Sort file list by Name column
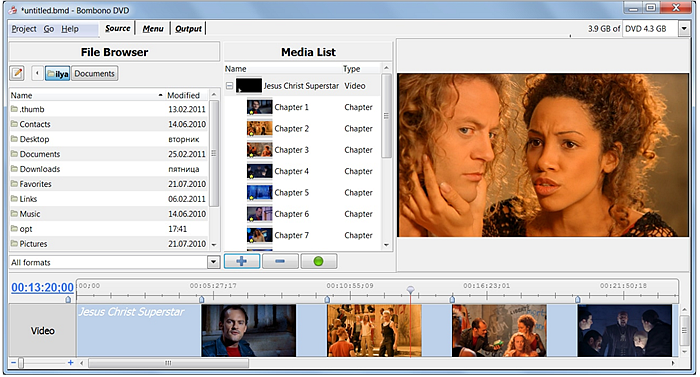Image resolution: width=700 pixels, height=377 pixels. click(87, 95)
